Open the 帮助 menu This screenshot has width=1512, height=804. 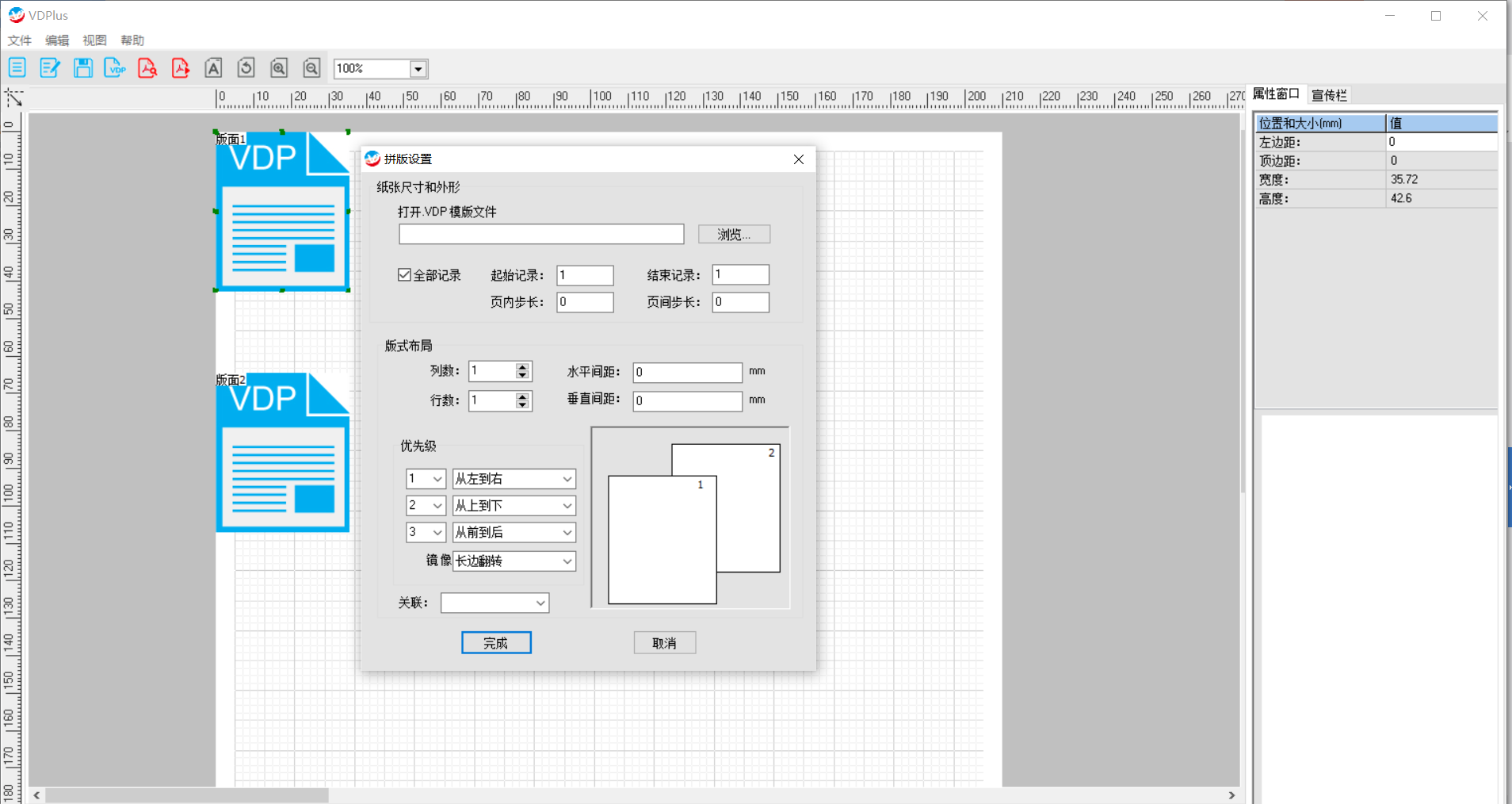132,40
